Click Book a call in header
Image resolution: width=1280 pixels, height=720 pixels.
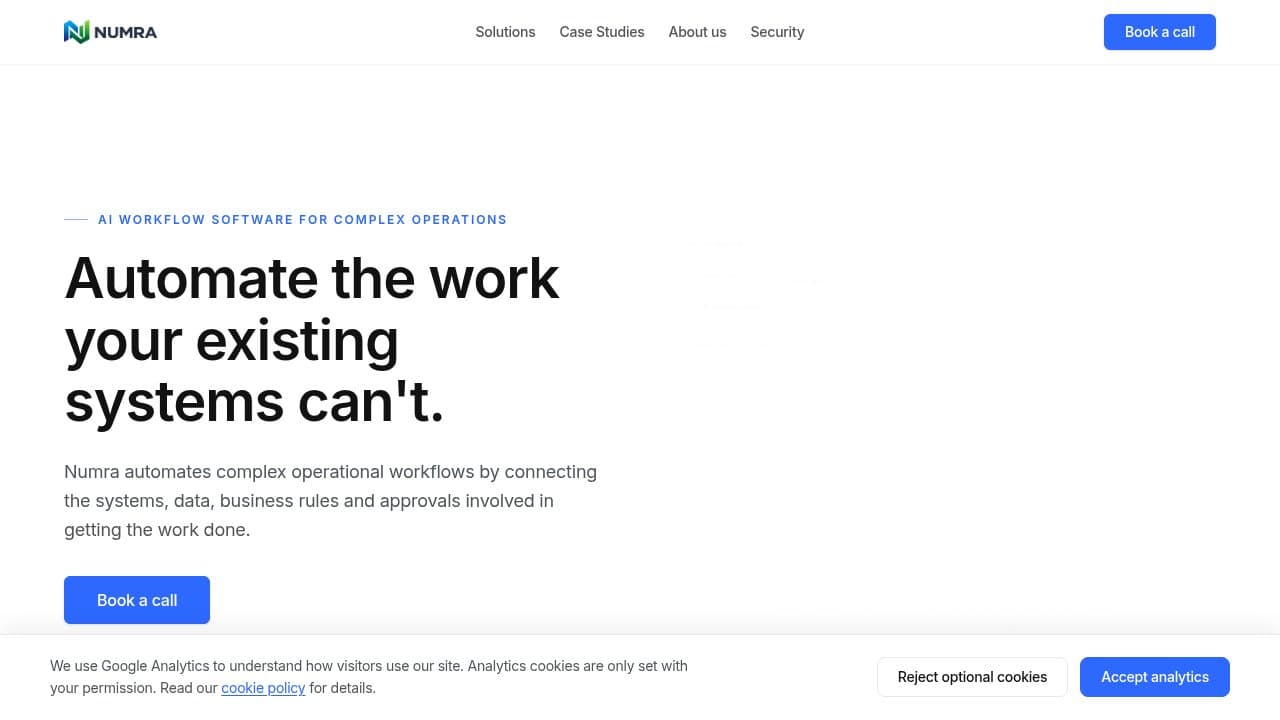(x=1160, y=32)
